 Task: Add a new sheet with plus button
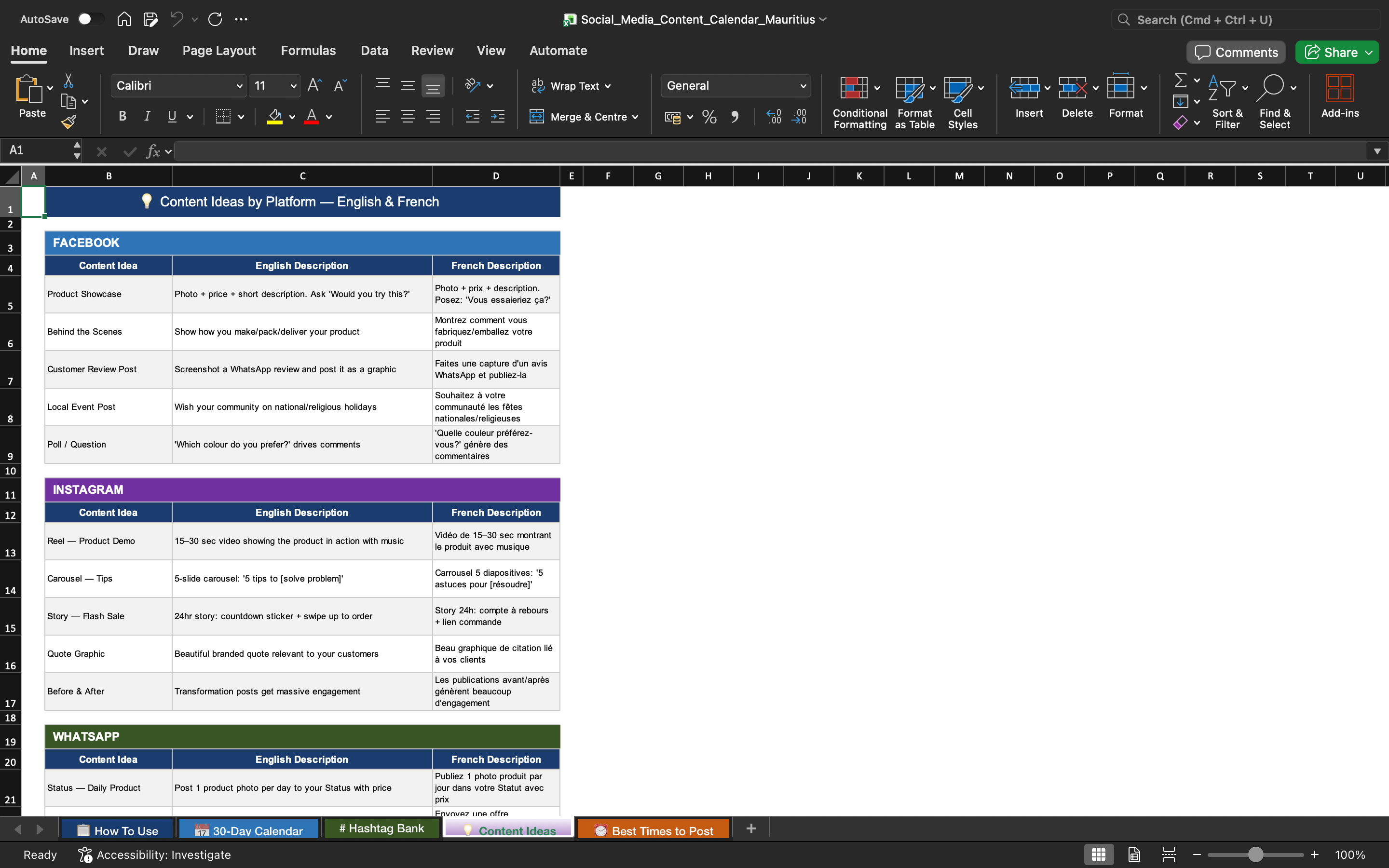point(751,828)
